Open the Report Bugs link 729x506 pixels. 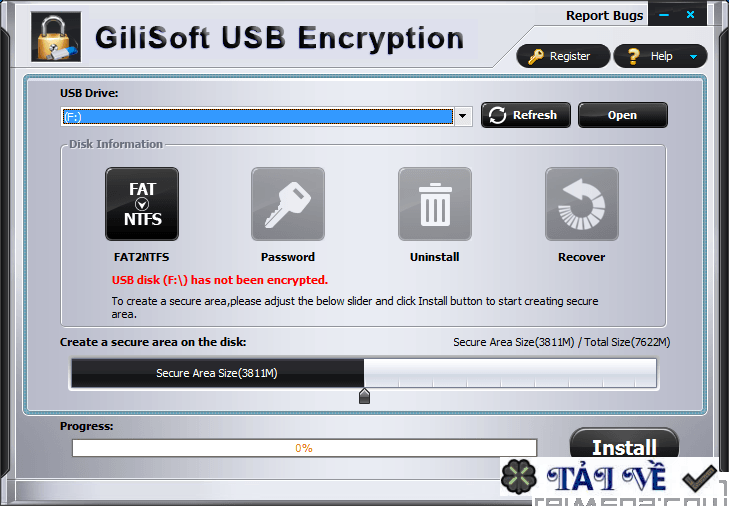click(x=604, y=16)
